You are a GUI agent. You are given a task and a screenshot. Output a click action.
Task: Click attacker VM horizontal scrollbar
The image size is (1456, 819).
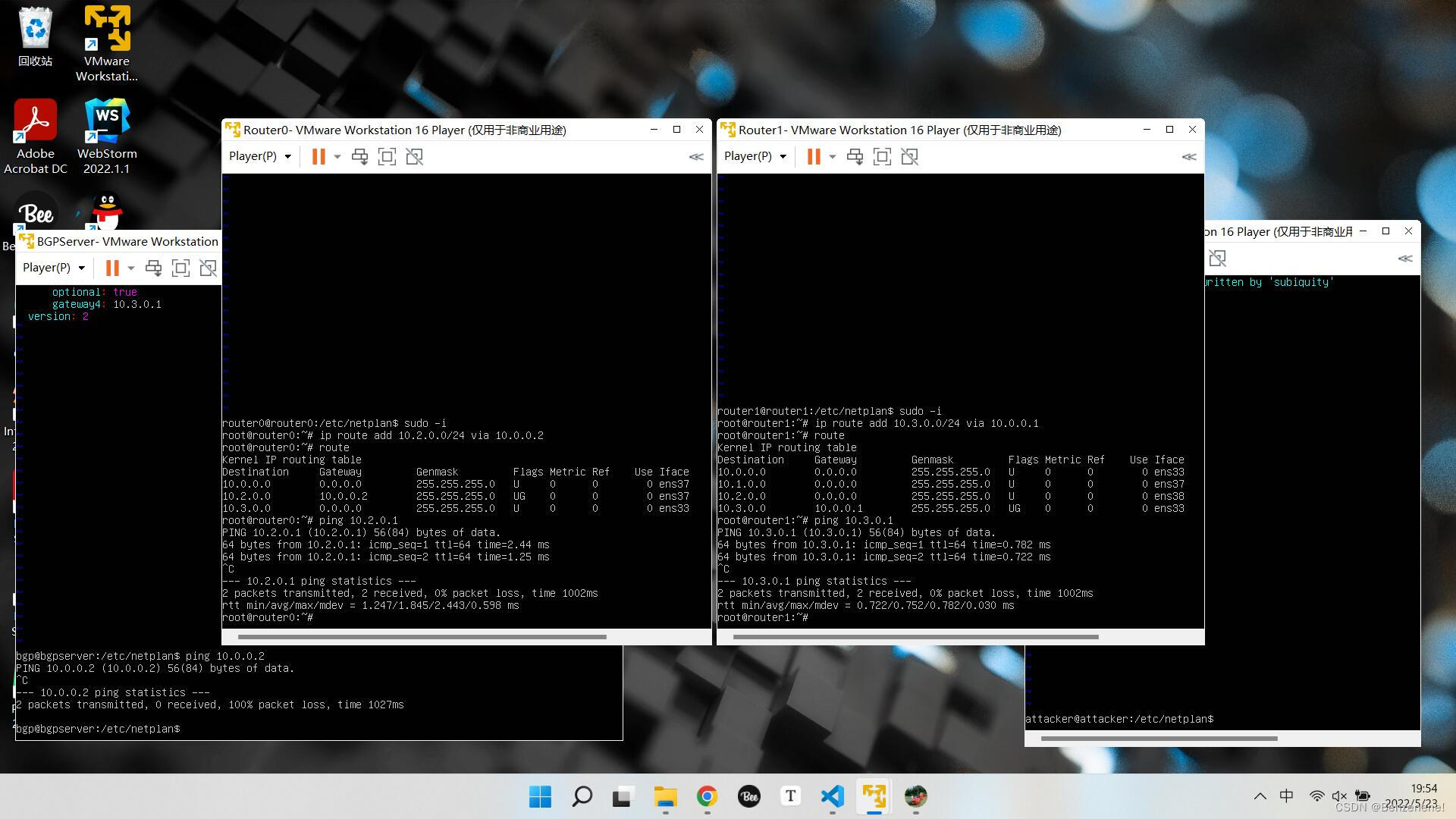1159,739
